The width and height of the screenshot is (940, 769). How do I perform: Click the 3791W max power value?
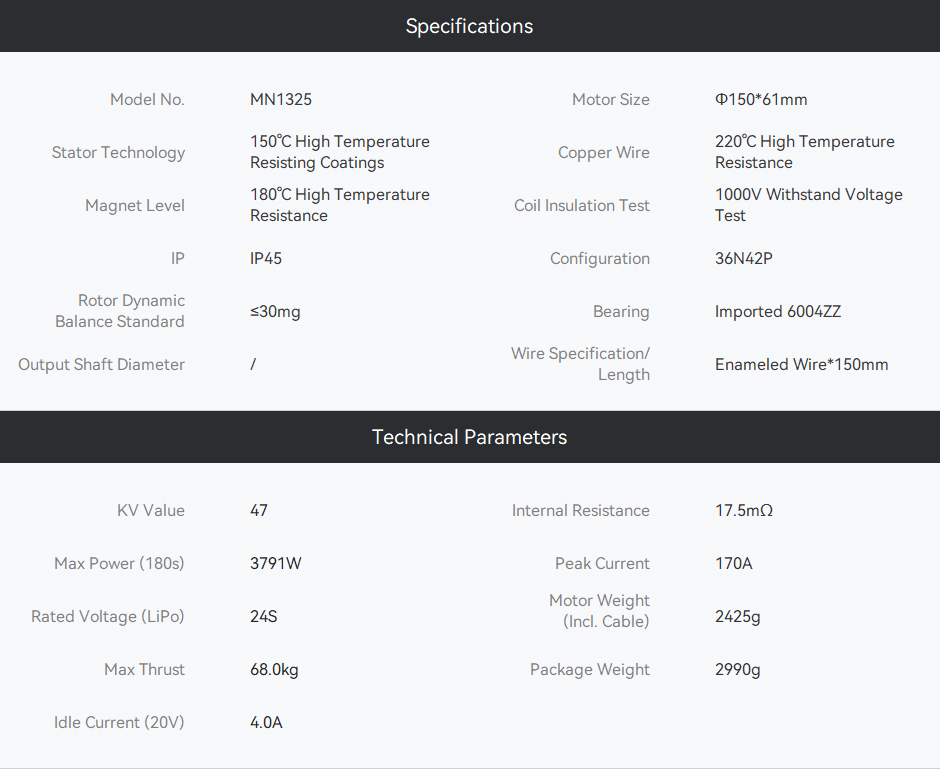pyautogui.click(x=276, y=563)
